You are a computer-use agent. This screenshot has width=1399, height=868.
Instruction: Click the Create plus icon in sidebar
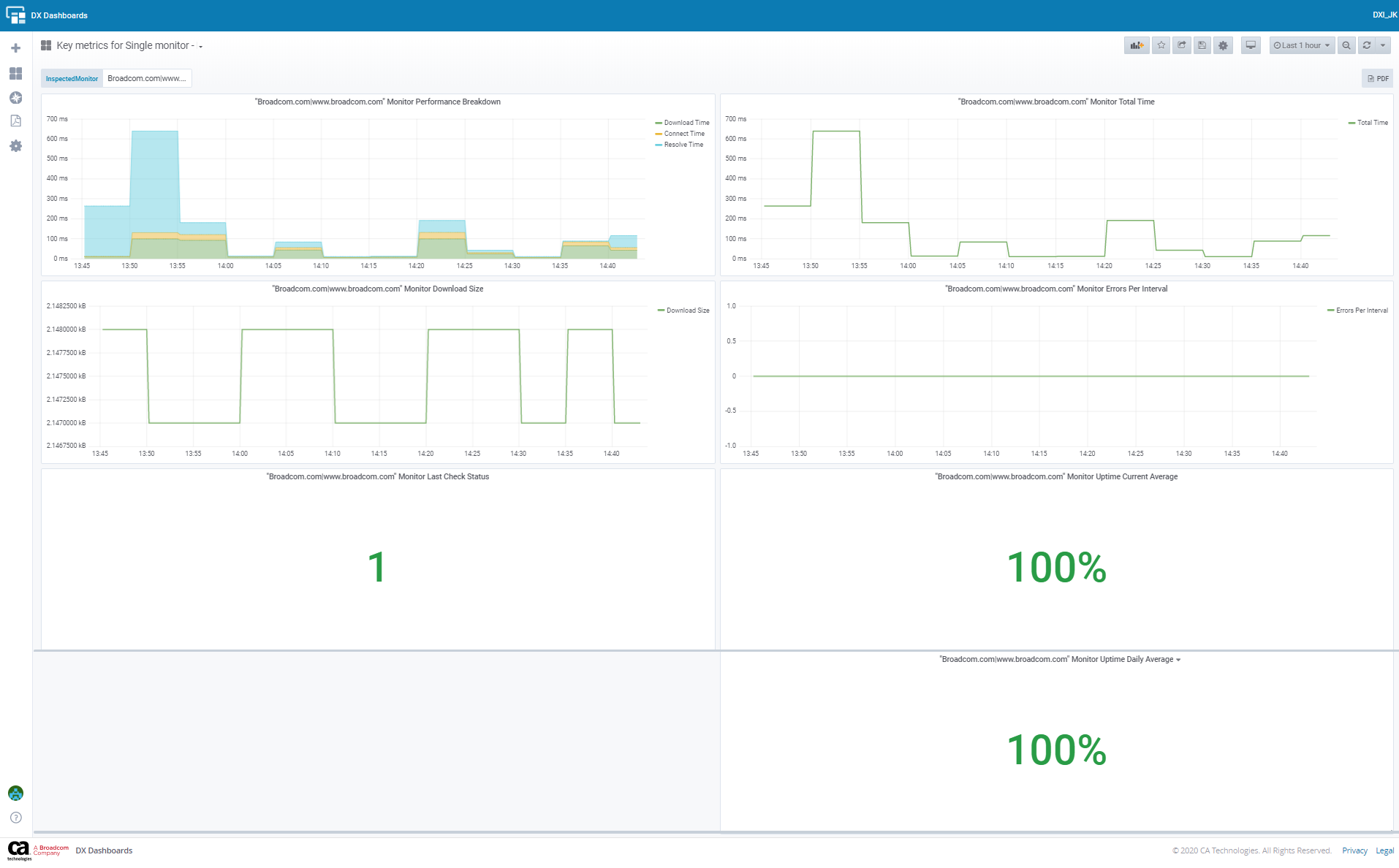[x=15, y=48]
